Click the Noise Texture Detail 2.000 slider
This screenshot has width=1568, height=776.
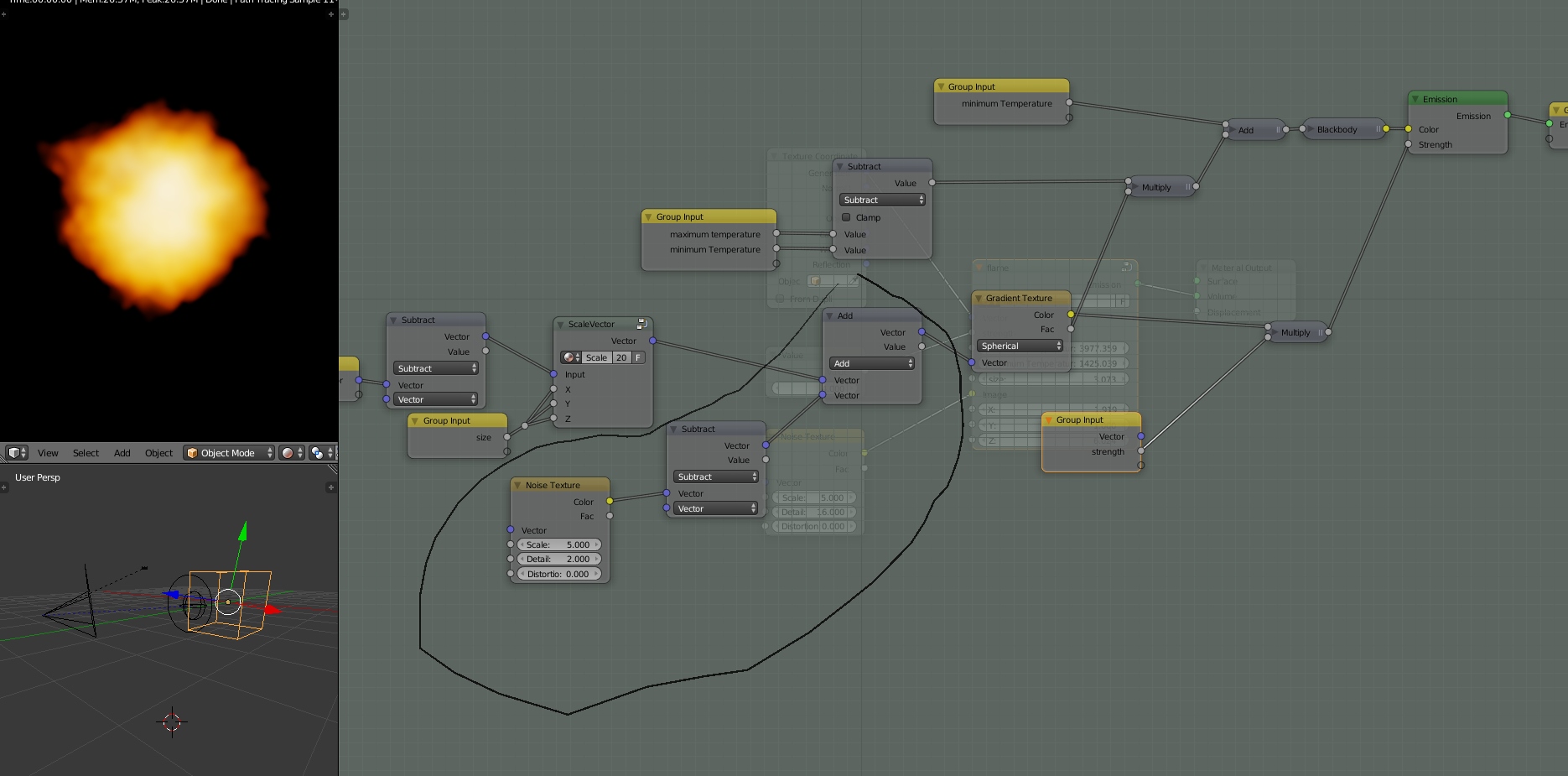pyautogui.click(x=559, y=559)
